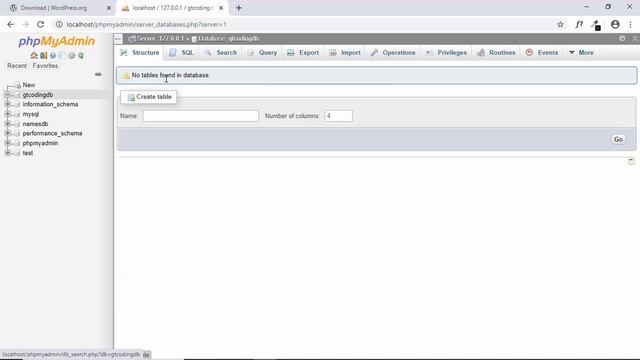Open the Operations tab

(x=393, y=53)
